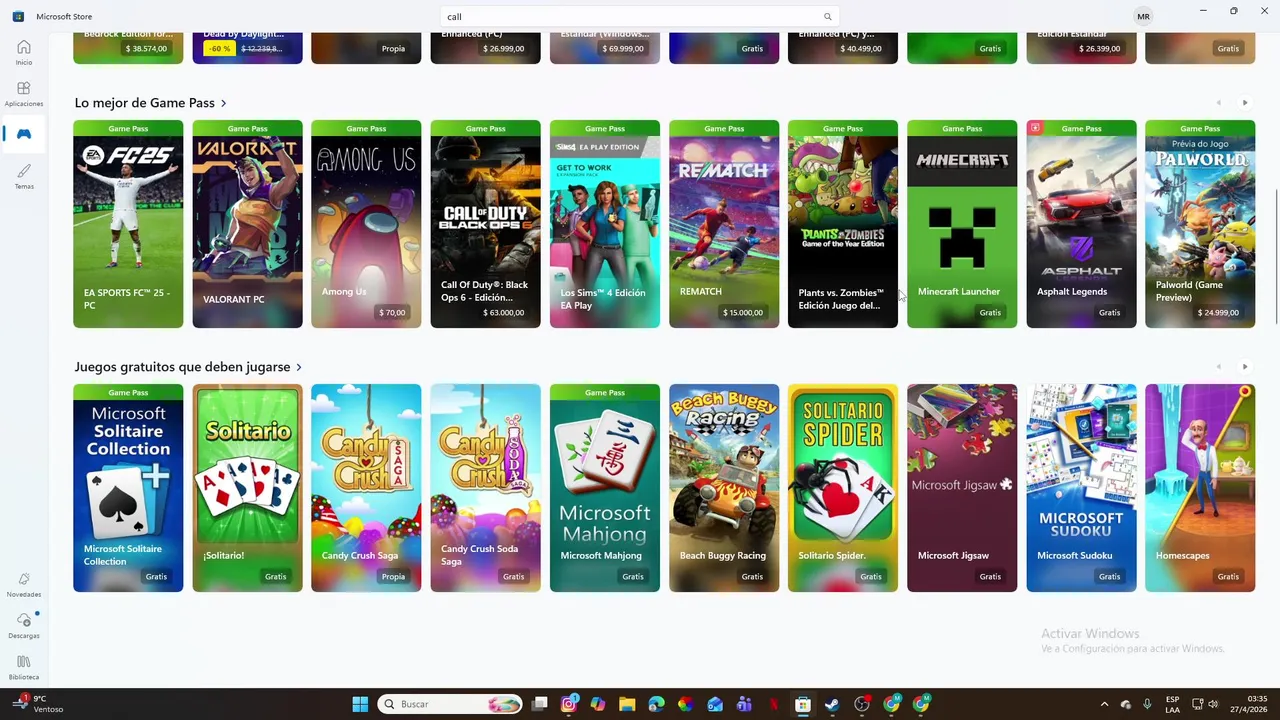The height and width of the screenshot is (720, 1280).
Task: Open Microsoft Teams from the taskbar
Action: (744, 704)
